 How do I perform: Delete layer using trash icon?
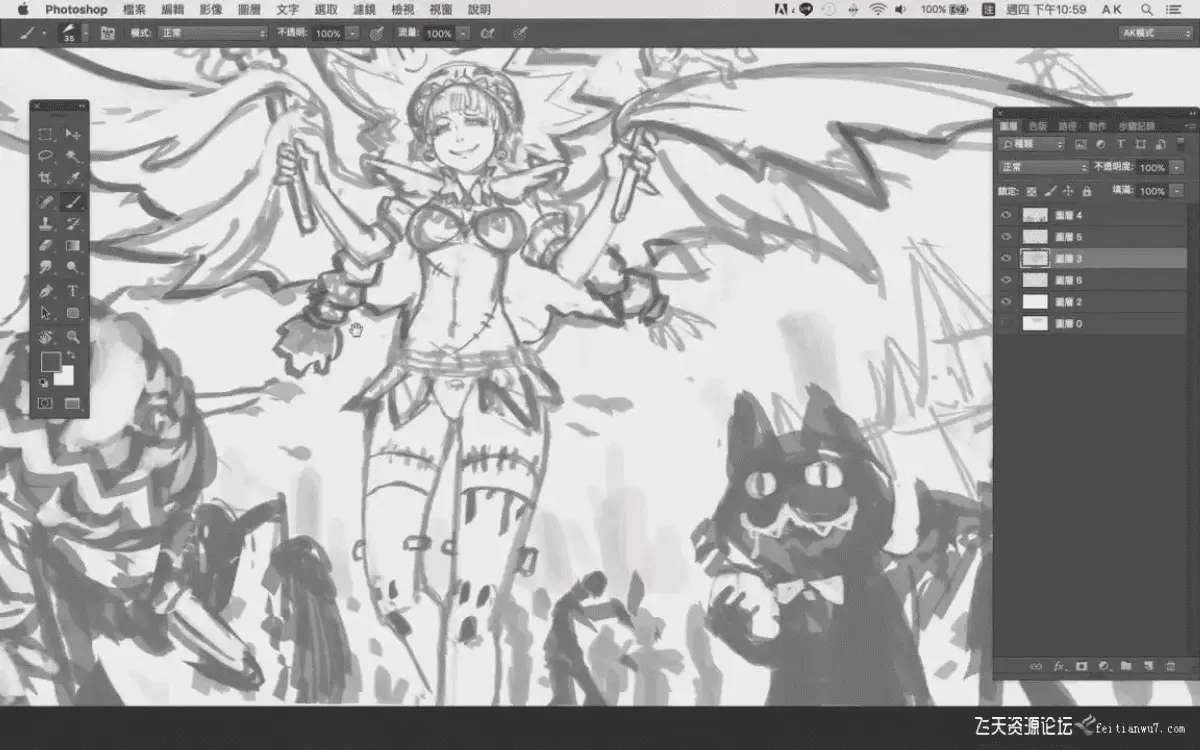coord(1171,665)
